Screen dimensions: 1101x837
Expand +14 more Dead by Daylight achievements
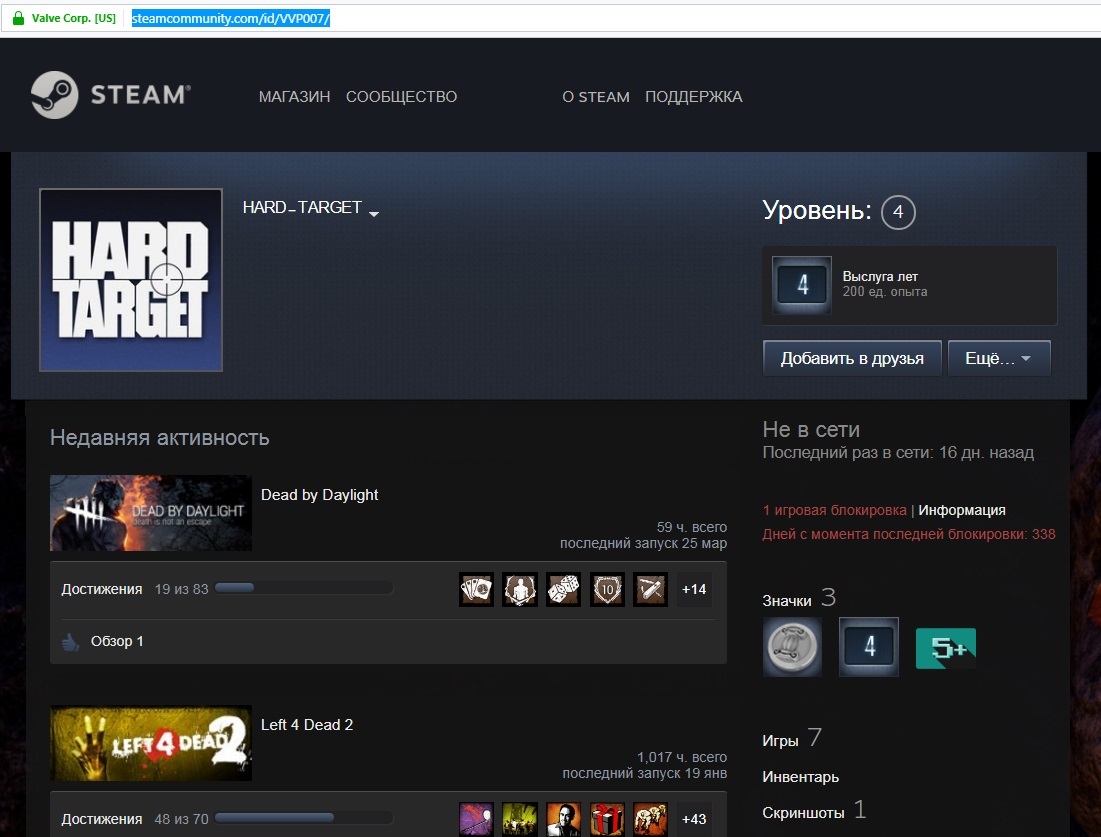(x=694, y=589)
